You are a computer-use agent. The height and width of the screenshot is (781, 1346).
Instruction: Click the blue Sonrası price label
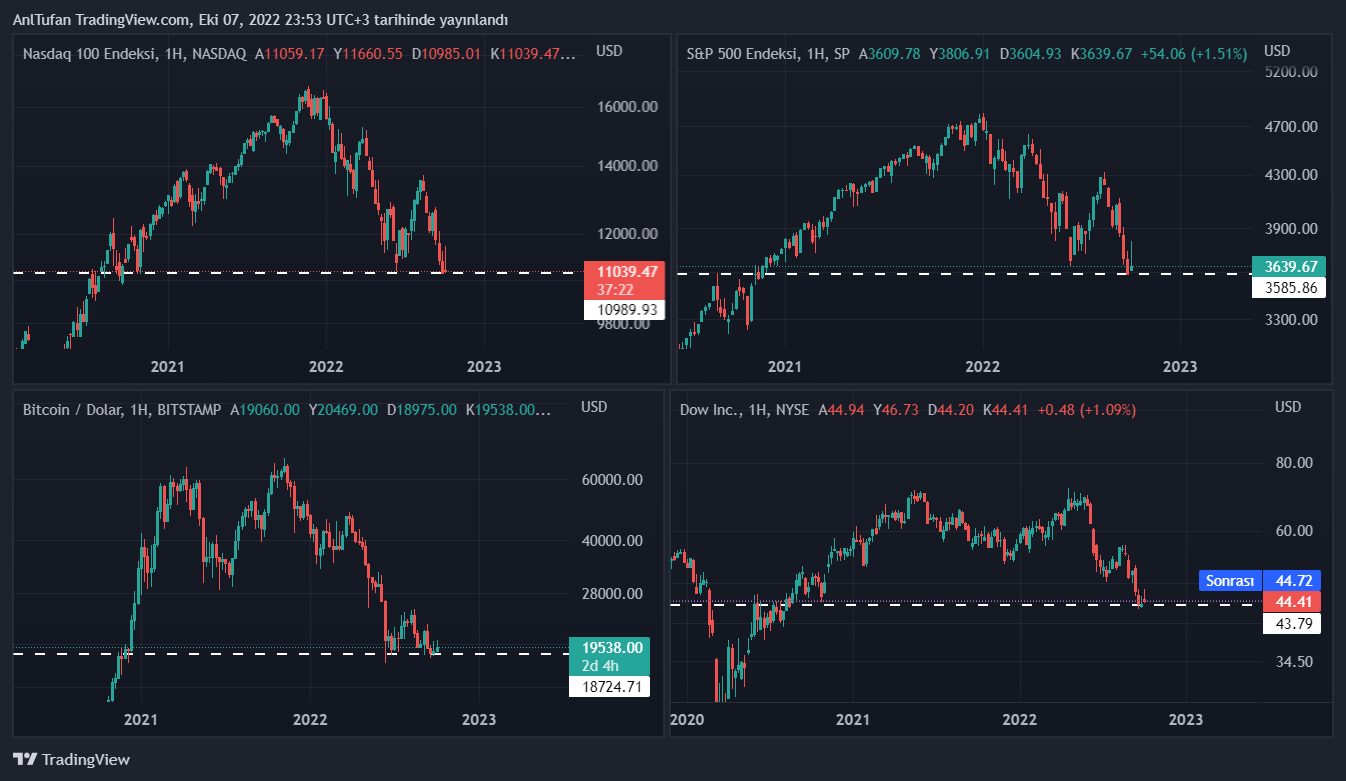click(1230, 581)
